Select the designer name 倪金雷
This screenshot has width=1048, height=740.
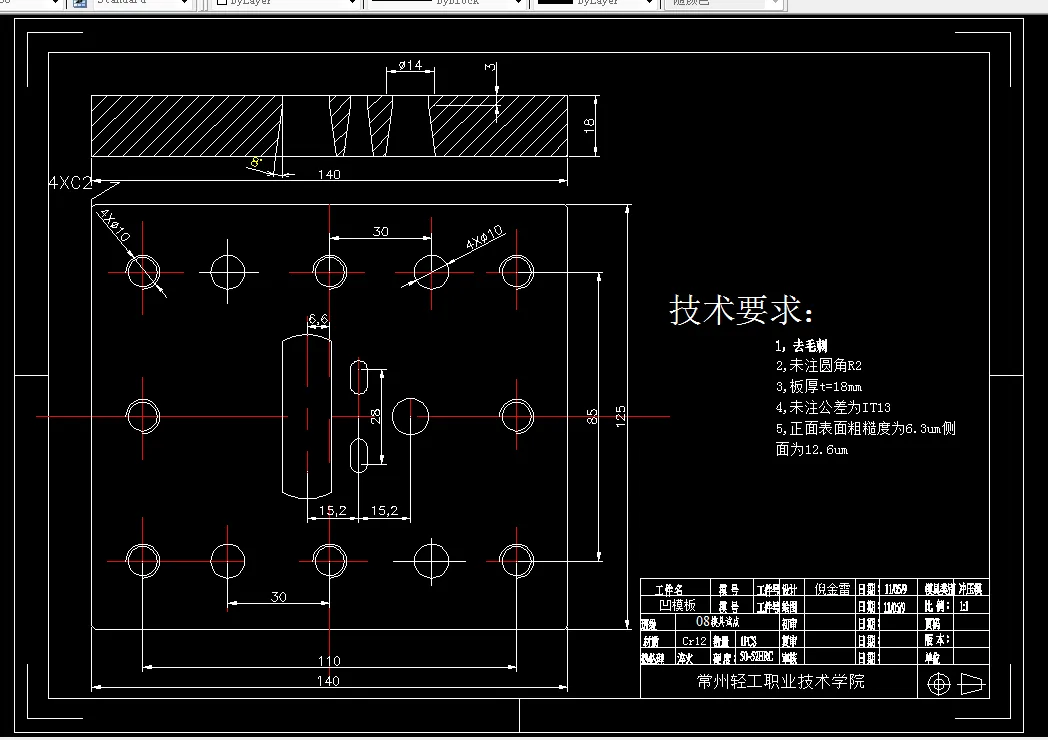[x=832, y=588]
